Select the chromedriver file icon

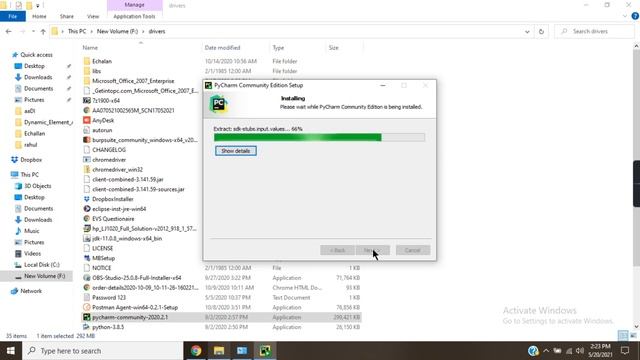point(87,160)
